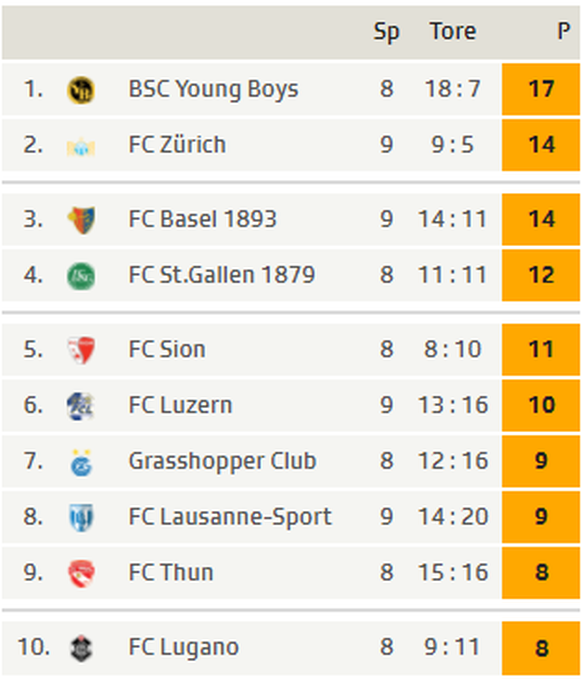Click the FC Lugano black crest
This screenshot has height=679, width=582.
[x=81, y=648]
